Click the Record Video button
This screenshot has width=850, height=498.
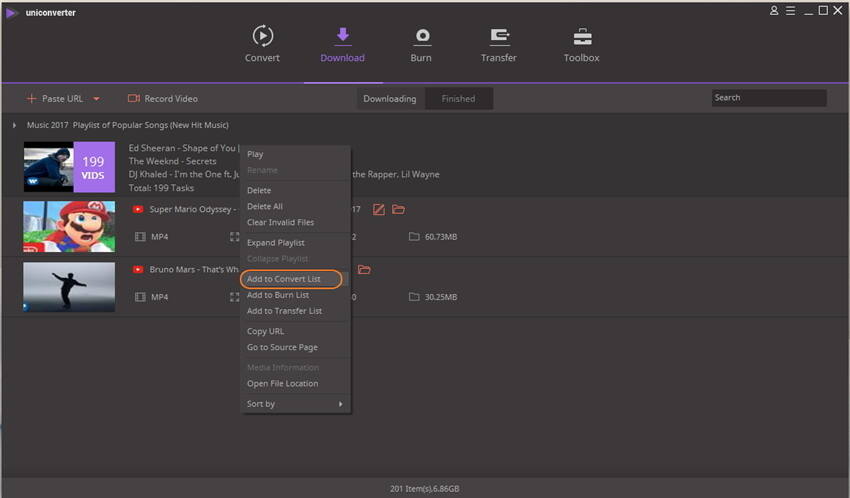pyautogui.click(x=163, y=99)
